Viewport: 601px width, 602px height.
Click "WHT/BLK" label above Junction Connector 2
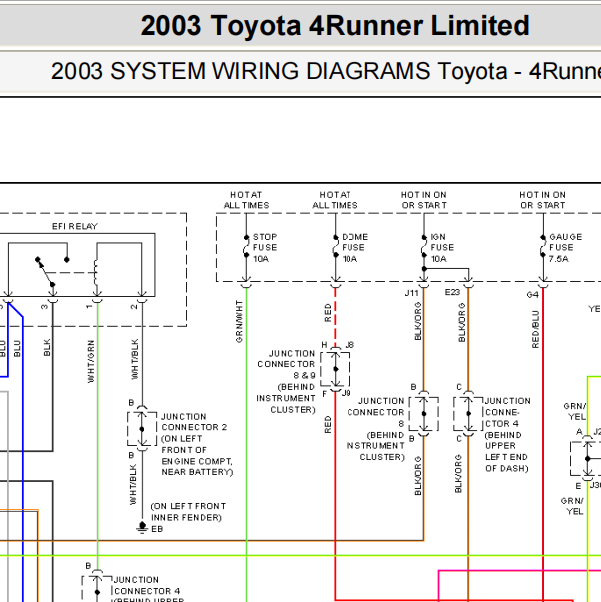click(135, 359)
